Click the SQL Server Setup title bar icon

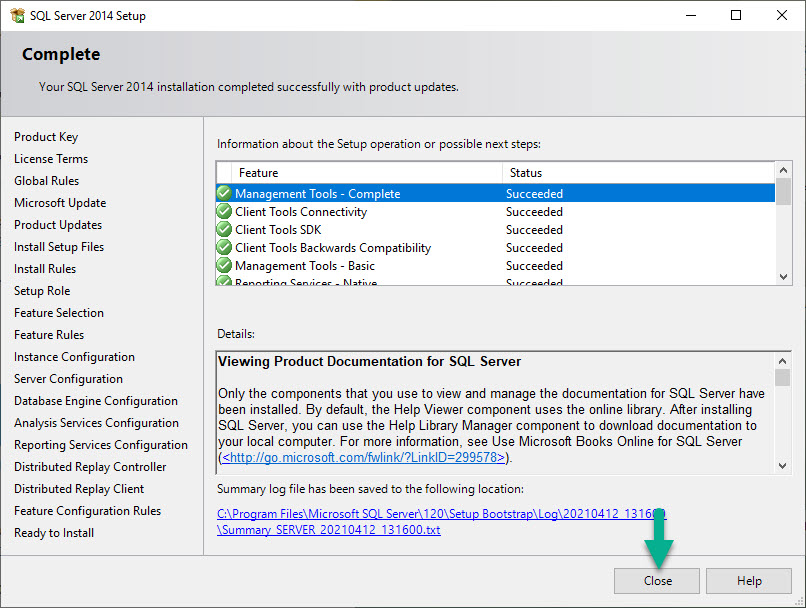[17, 15]
